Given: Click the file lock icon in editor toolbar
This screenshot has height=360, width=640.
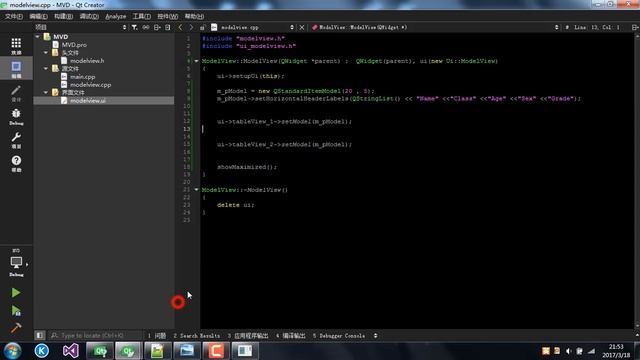Looking at the screenshot, I should point(202,27).
